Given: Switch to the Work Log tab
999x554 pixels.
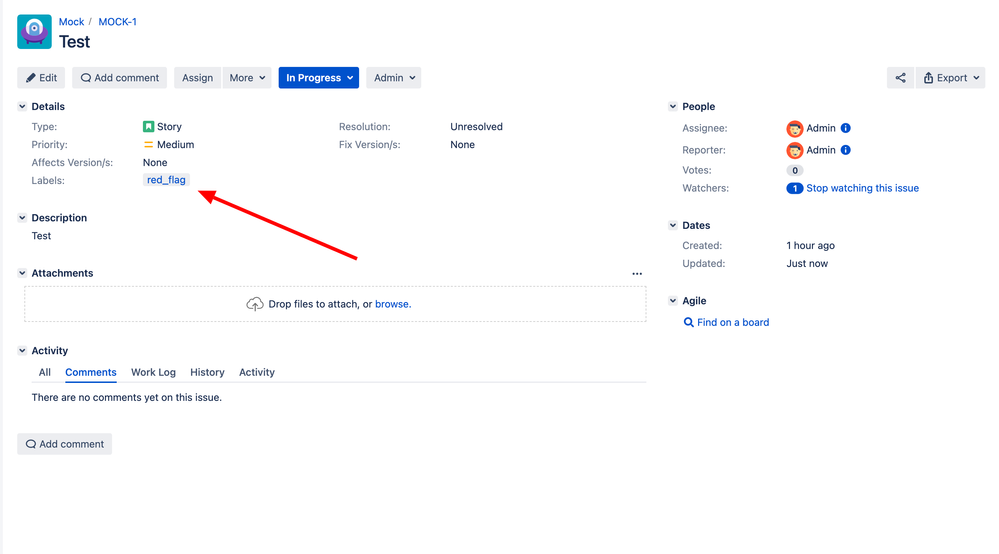Looking at the screenshot, I should [154, 373].
